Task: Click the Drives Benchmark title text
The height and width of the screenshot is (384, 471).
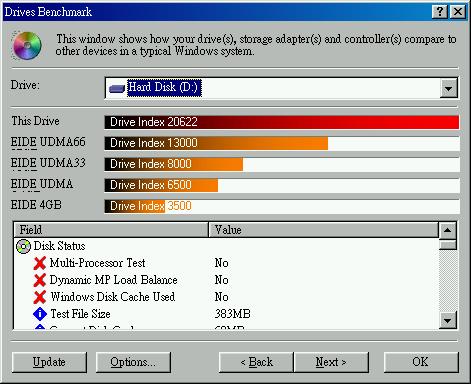Action: coord(48,12)
